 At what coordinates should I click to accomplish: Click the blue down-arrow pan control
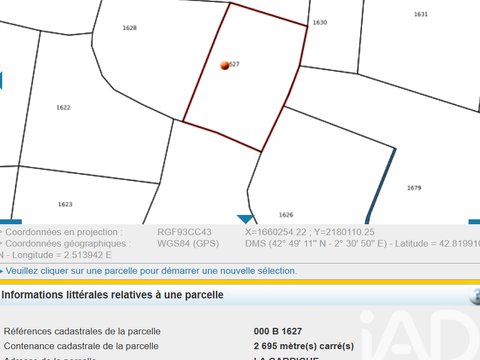[246, 219]
